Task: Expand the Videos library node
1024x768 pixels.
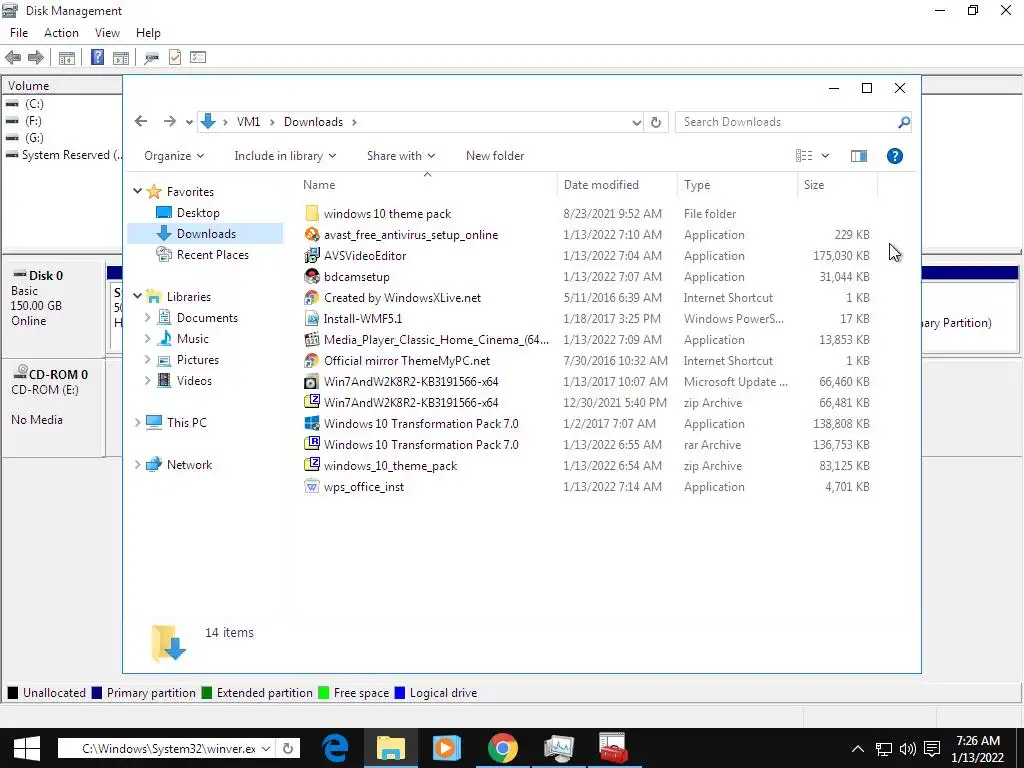Action: point(148,380)
